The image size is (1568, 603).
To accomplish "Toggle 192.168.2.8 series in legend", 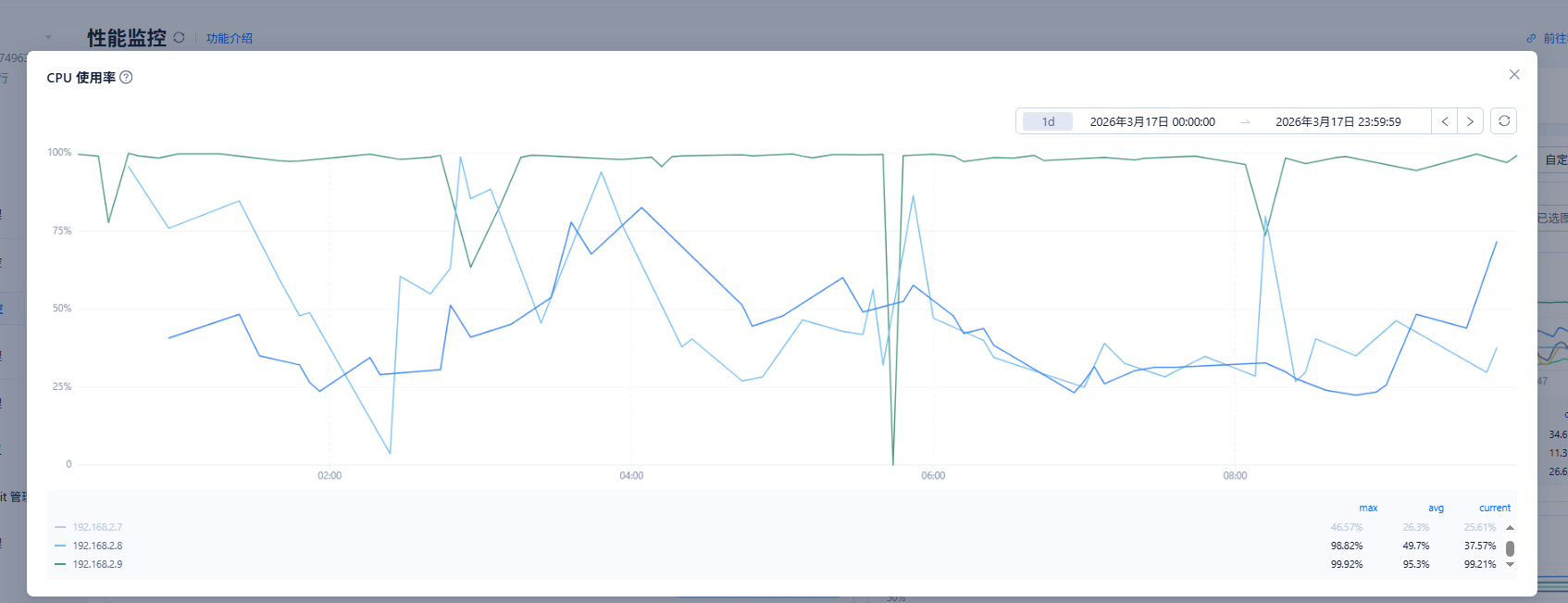I will click(x=97, y=546).
